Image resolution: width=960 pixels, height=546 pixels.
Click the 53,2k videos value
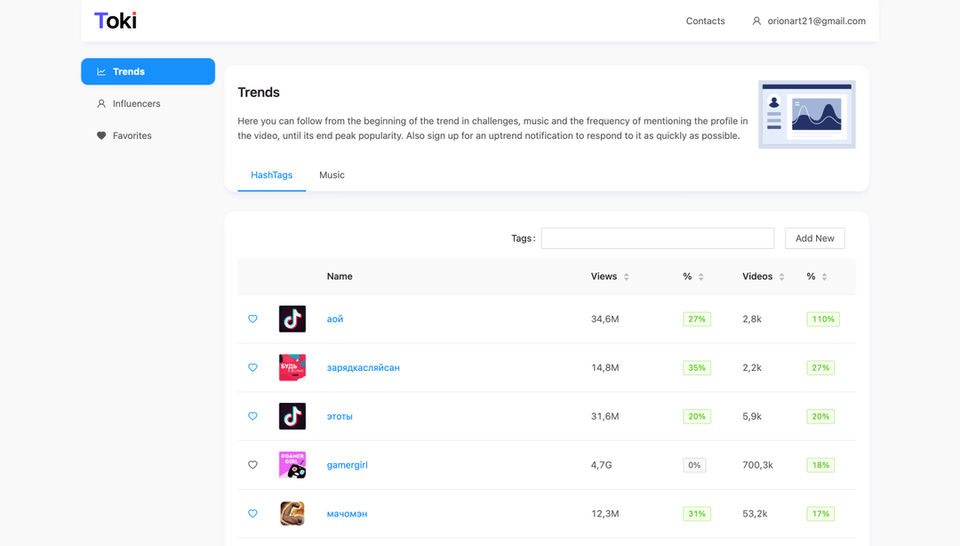(755, 514)
